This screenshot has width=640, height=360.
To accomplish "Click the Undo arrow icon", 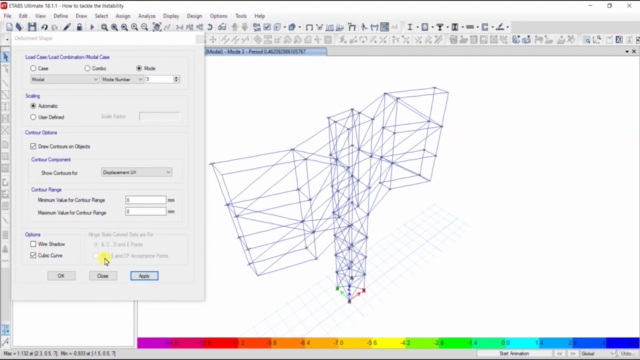I will (44, 27).
